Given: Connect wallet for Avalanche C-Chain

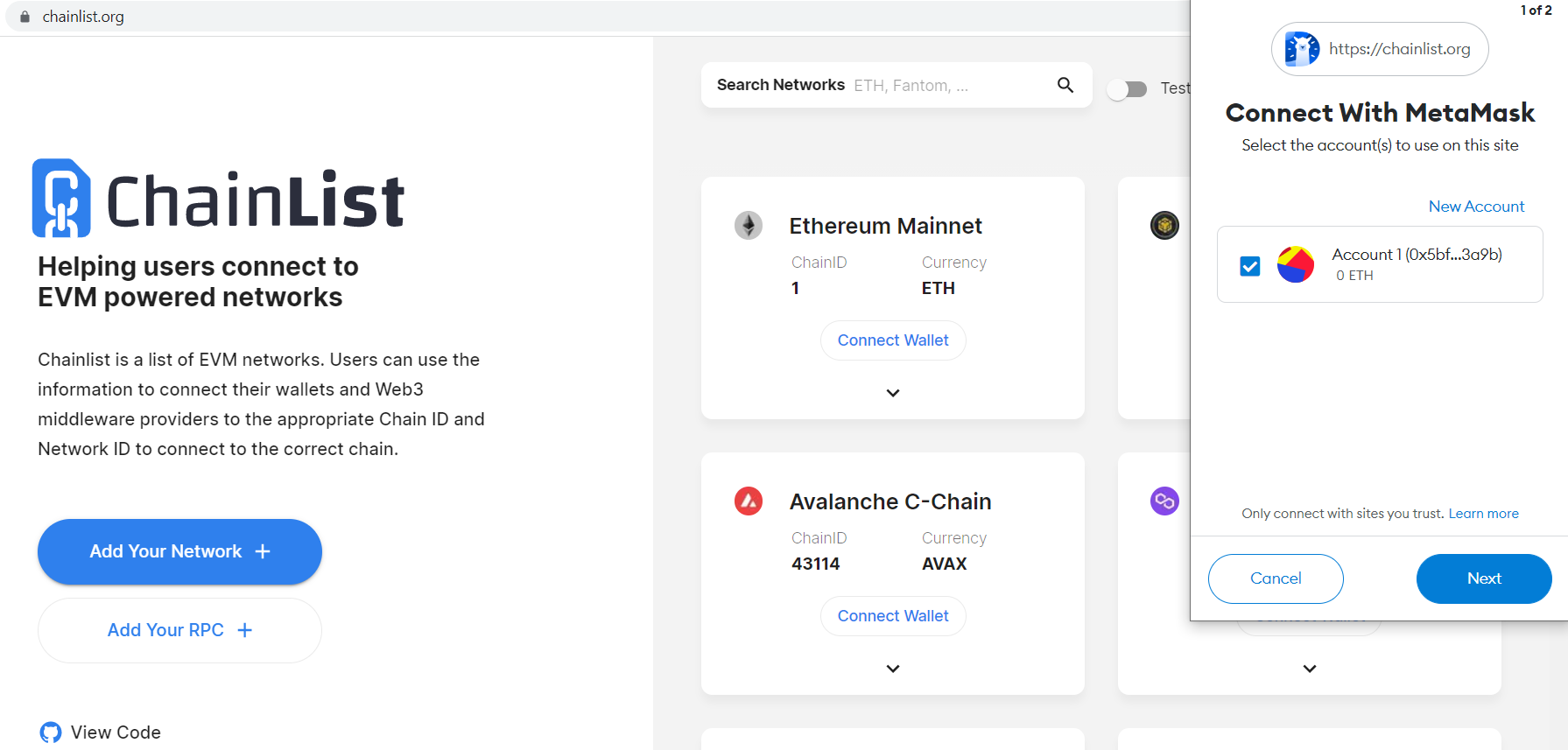Looking at the screenshot, I should click(x=893, y=616).
